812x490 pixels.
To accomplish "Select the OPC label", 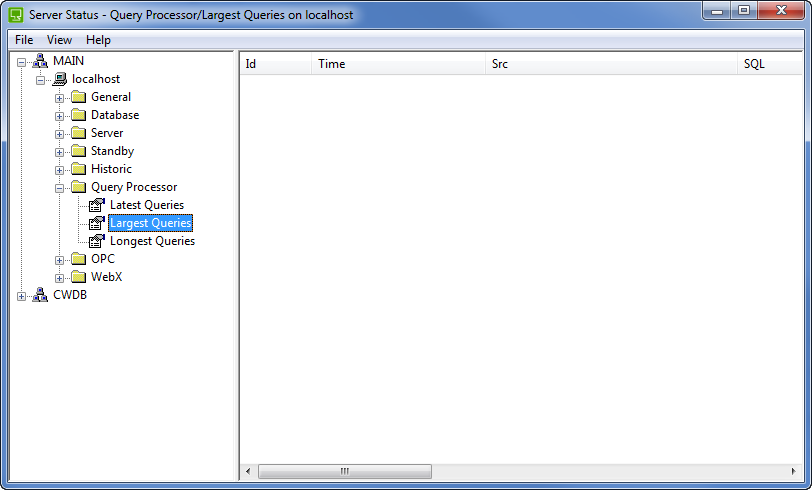I will (103, 258).
